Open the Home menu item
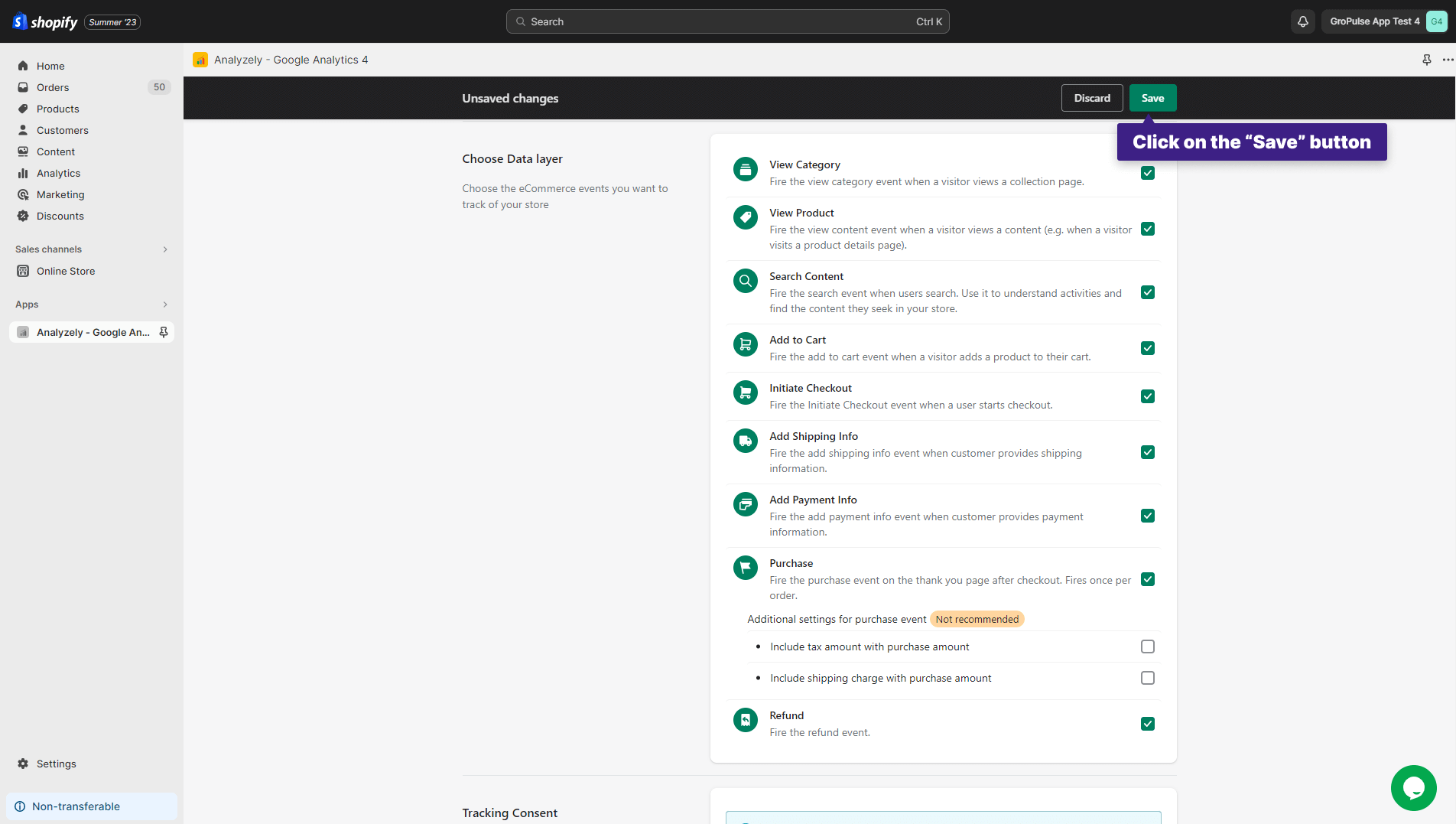Image resolution: width=1456 pixels, height=824 pixels. [92, 66]
